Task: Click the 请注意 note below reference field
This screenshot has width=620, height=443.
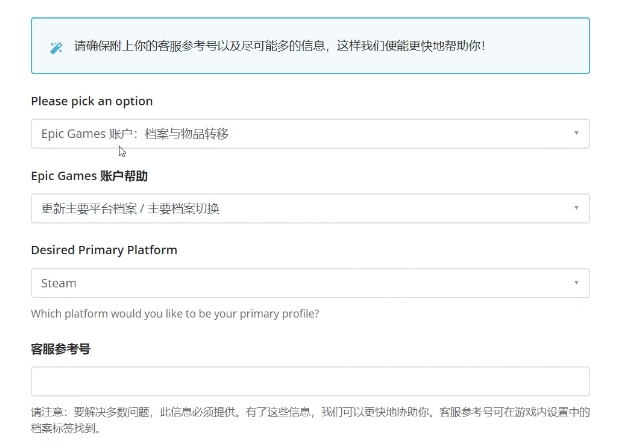Action: pyautogui.click(x=310, y=420)
